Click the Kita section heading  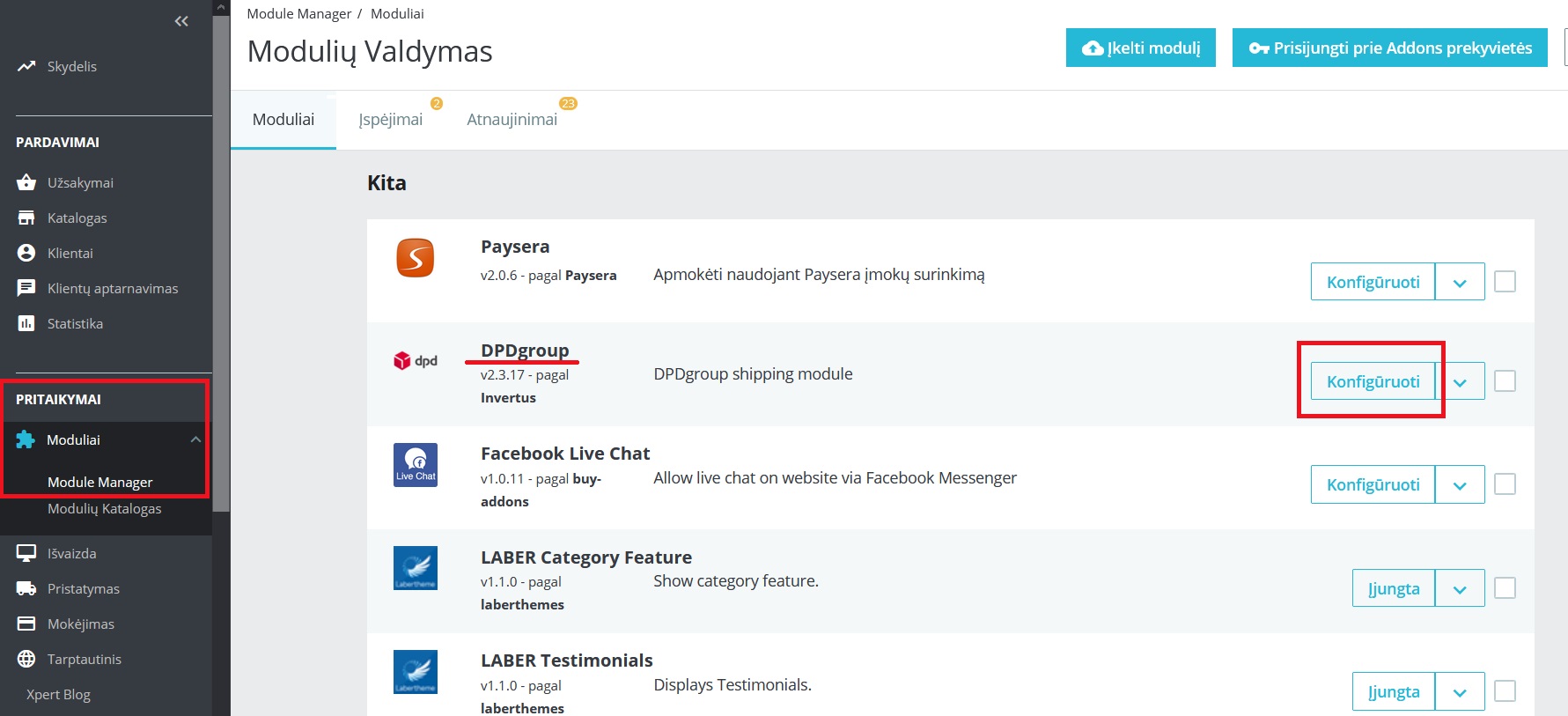pyautogui.click(x=386, y=183)
